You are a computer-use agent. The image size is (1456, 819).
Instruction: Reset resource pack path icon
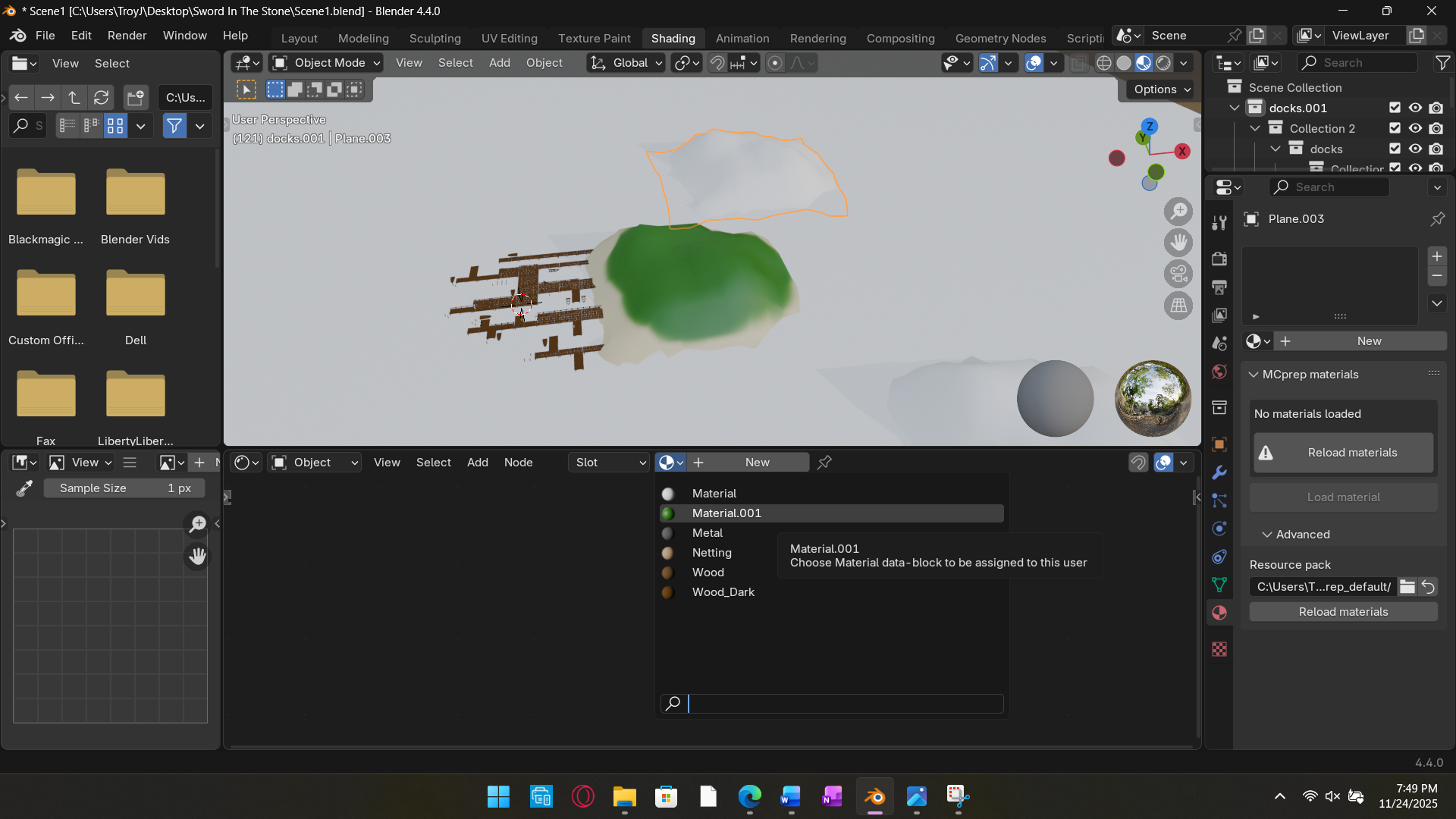1427,586
